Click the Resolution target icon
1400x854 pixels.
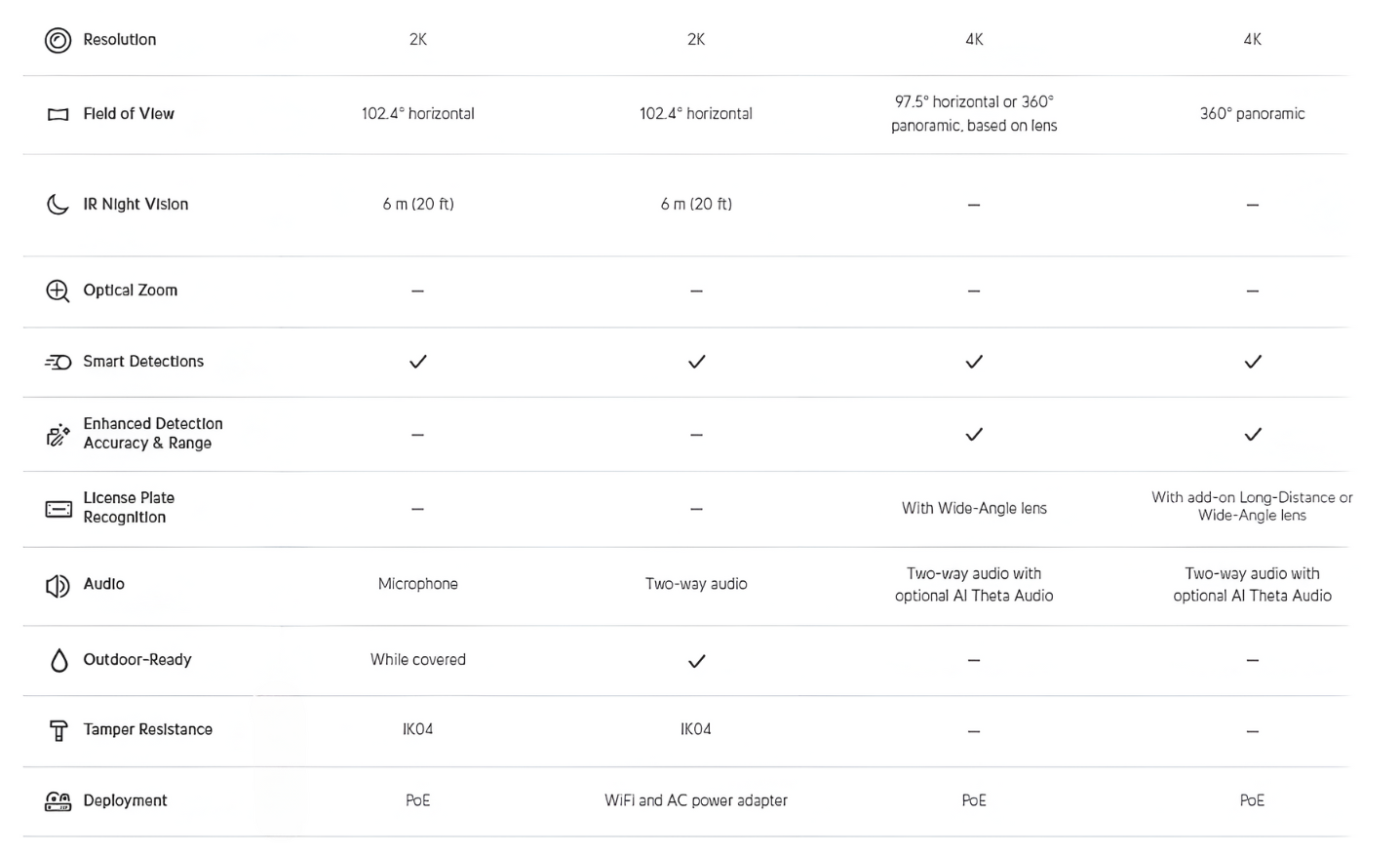click(x=58, y=40)
